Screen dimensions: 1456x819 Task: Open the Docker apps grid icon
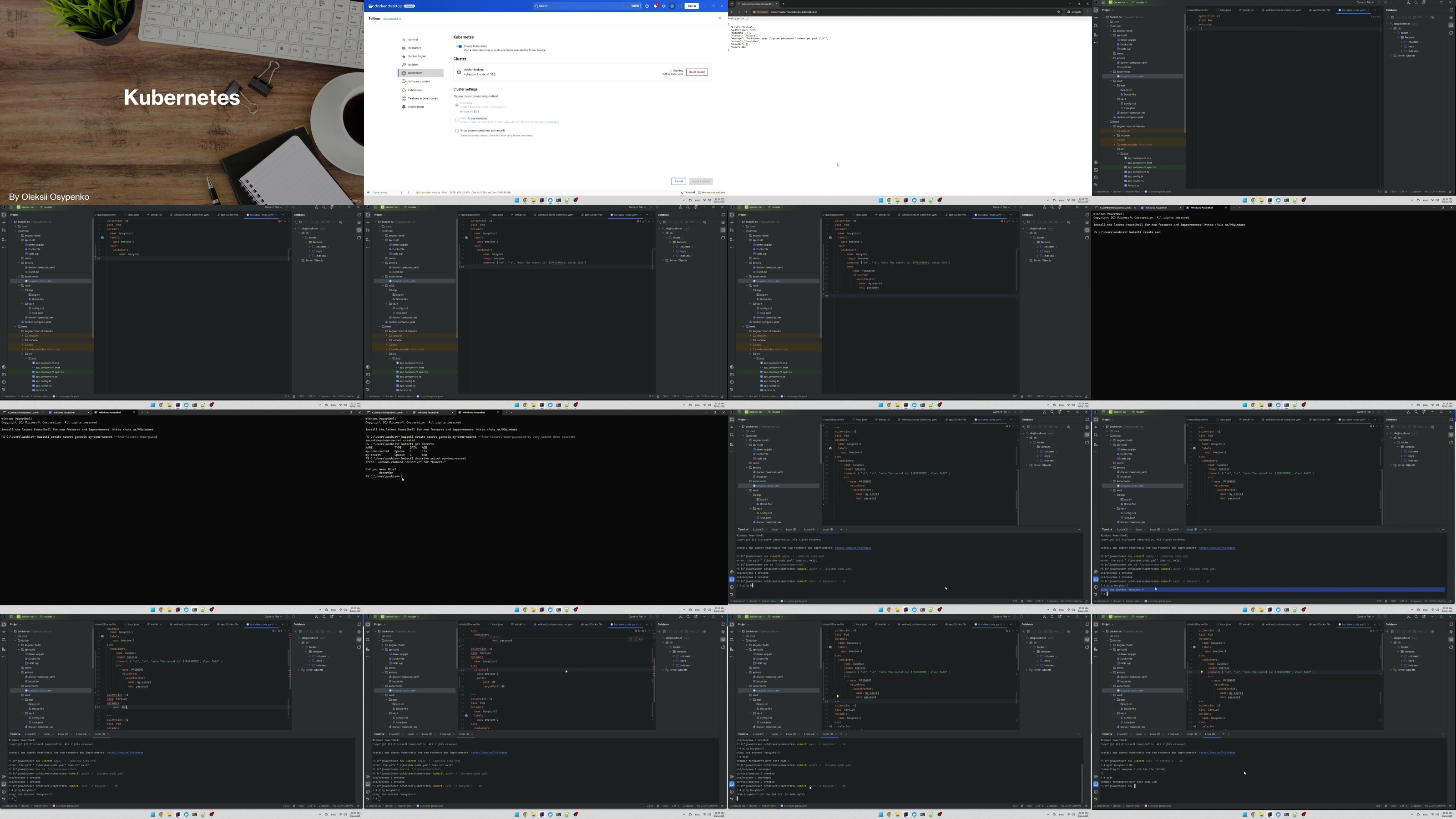(681, 6)
